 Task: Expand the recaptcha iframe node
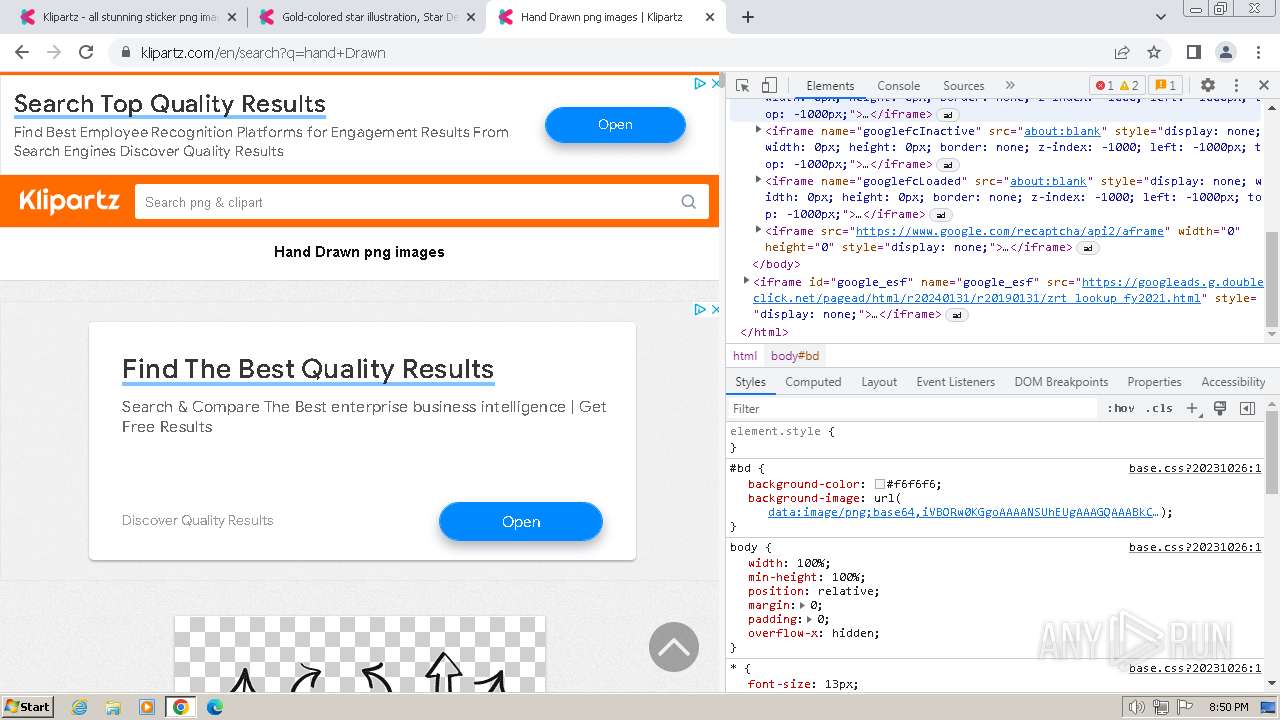[x=759, y=230]
